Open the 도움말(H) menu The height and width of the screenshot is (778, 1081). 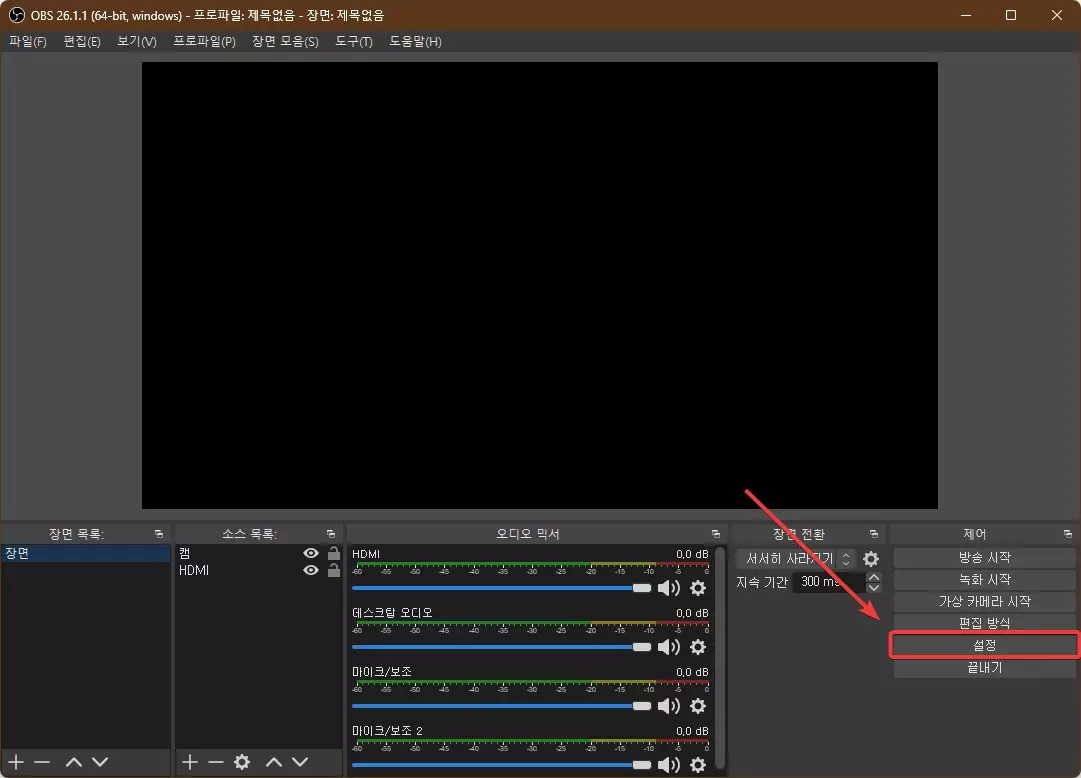(x=415, y=41)
